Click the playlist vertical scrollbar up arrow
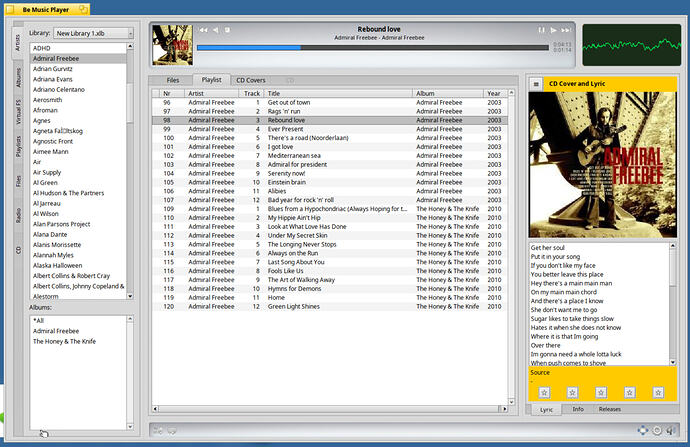 pyautogui.click(x=511, y=93)
